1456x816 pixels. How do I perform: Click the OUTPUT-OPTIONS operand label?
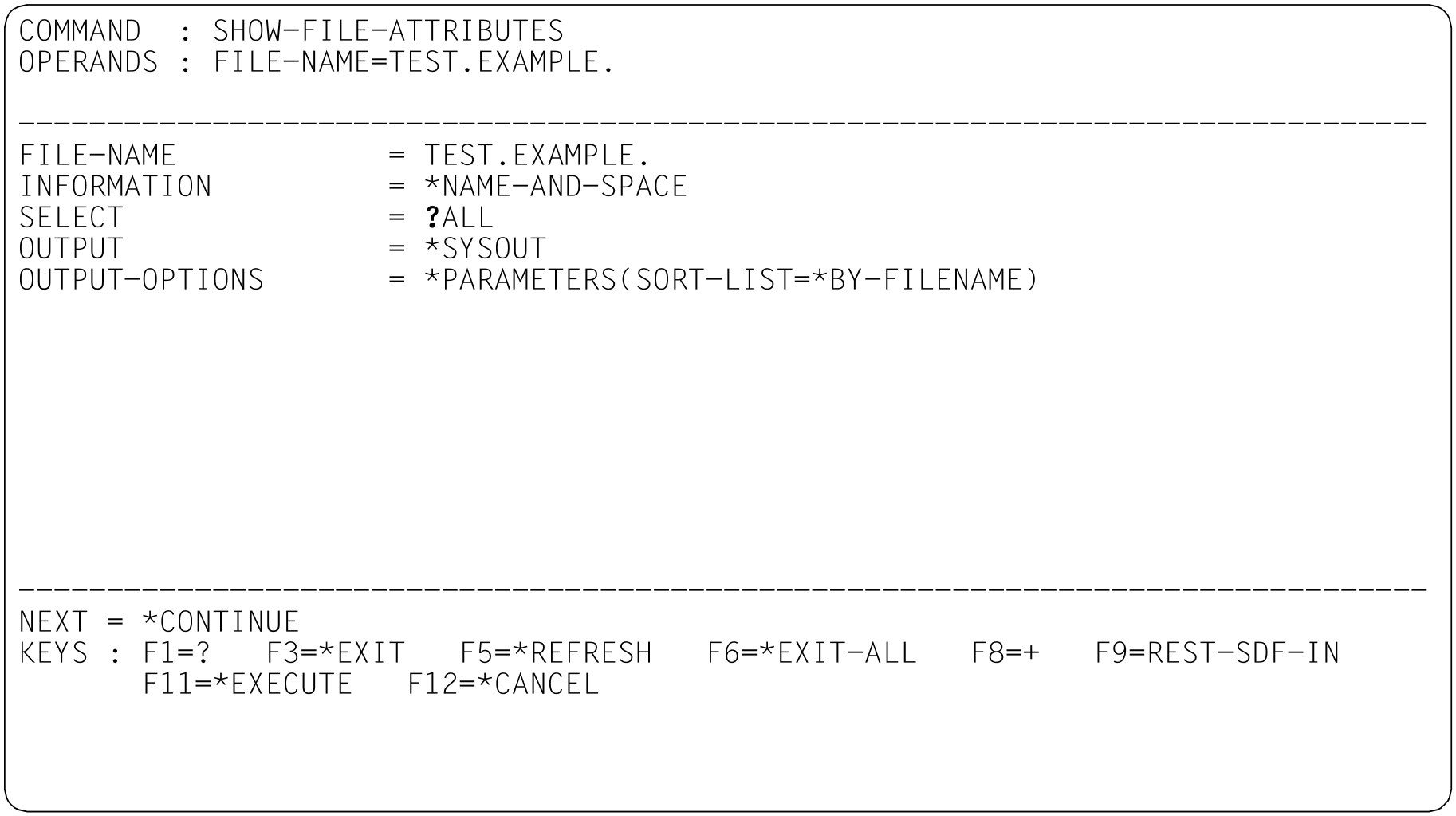(142, 279)
